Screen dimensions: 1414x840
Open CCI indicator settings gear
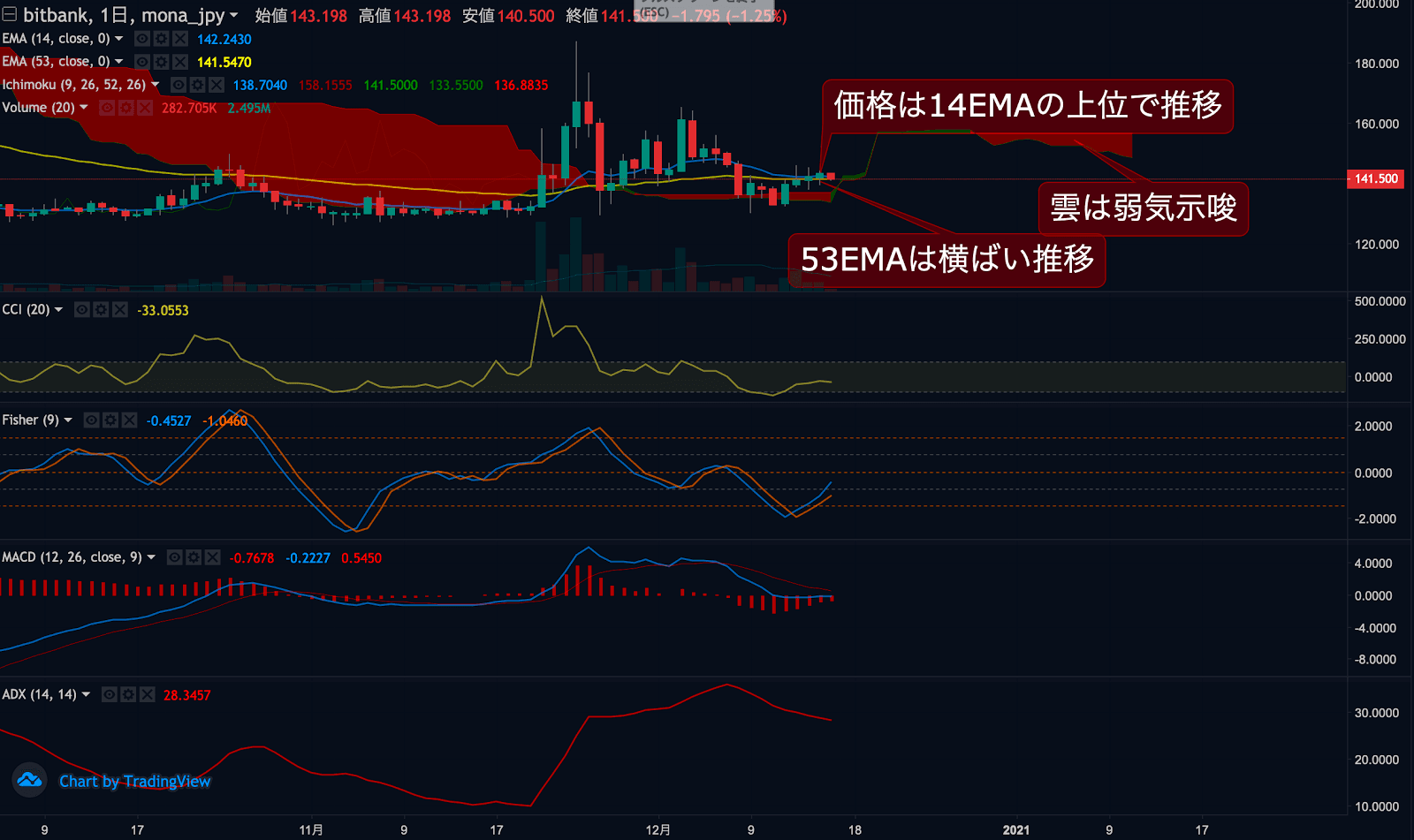(x=101, y=310)
